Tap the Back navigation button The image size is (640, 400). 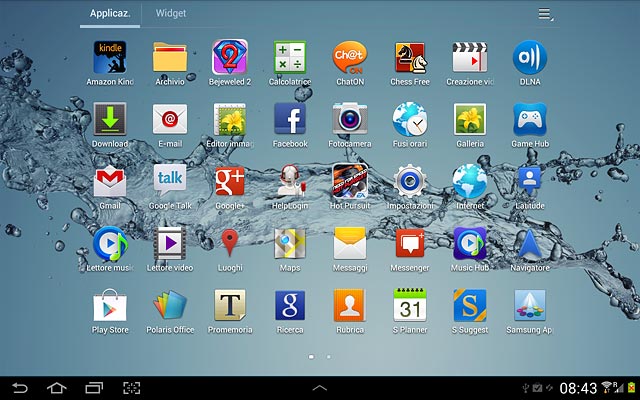(x=20, y=388)
